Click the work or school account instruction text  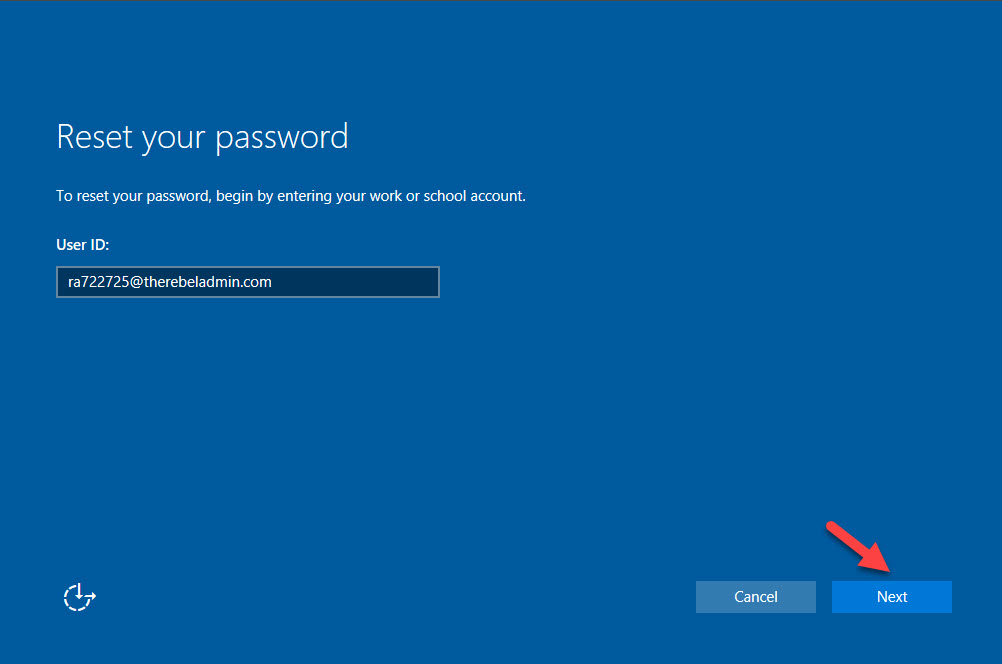pyautogui.click(x=290, y=196)
